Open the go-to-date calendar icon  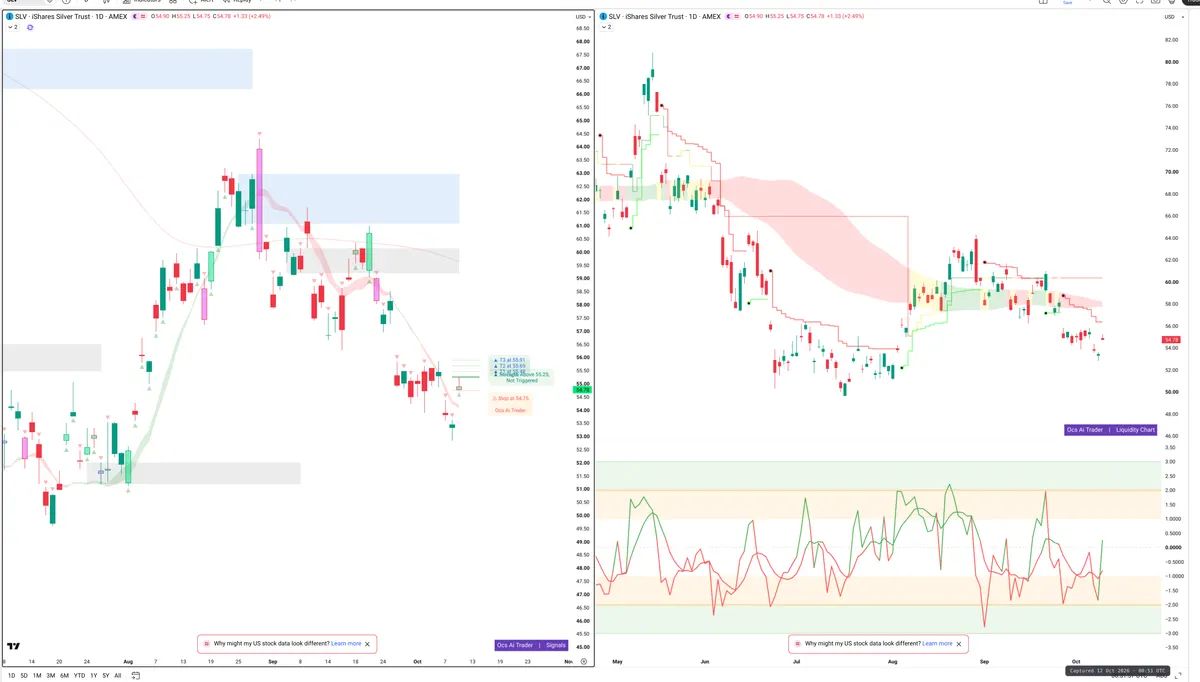(135, 676)
